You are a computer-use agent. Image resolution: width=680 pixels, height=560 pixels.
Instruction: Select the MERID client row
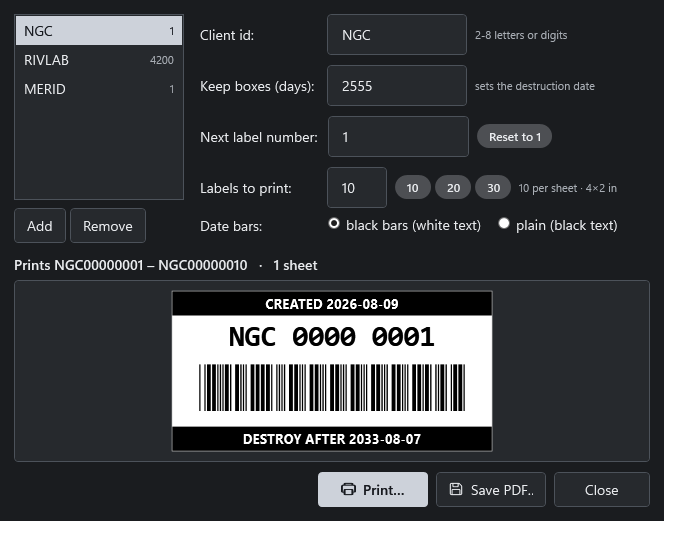point(99,89)
